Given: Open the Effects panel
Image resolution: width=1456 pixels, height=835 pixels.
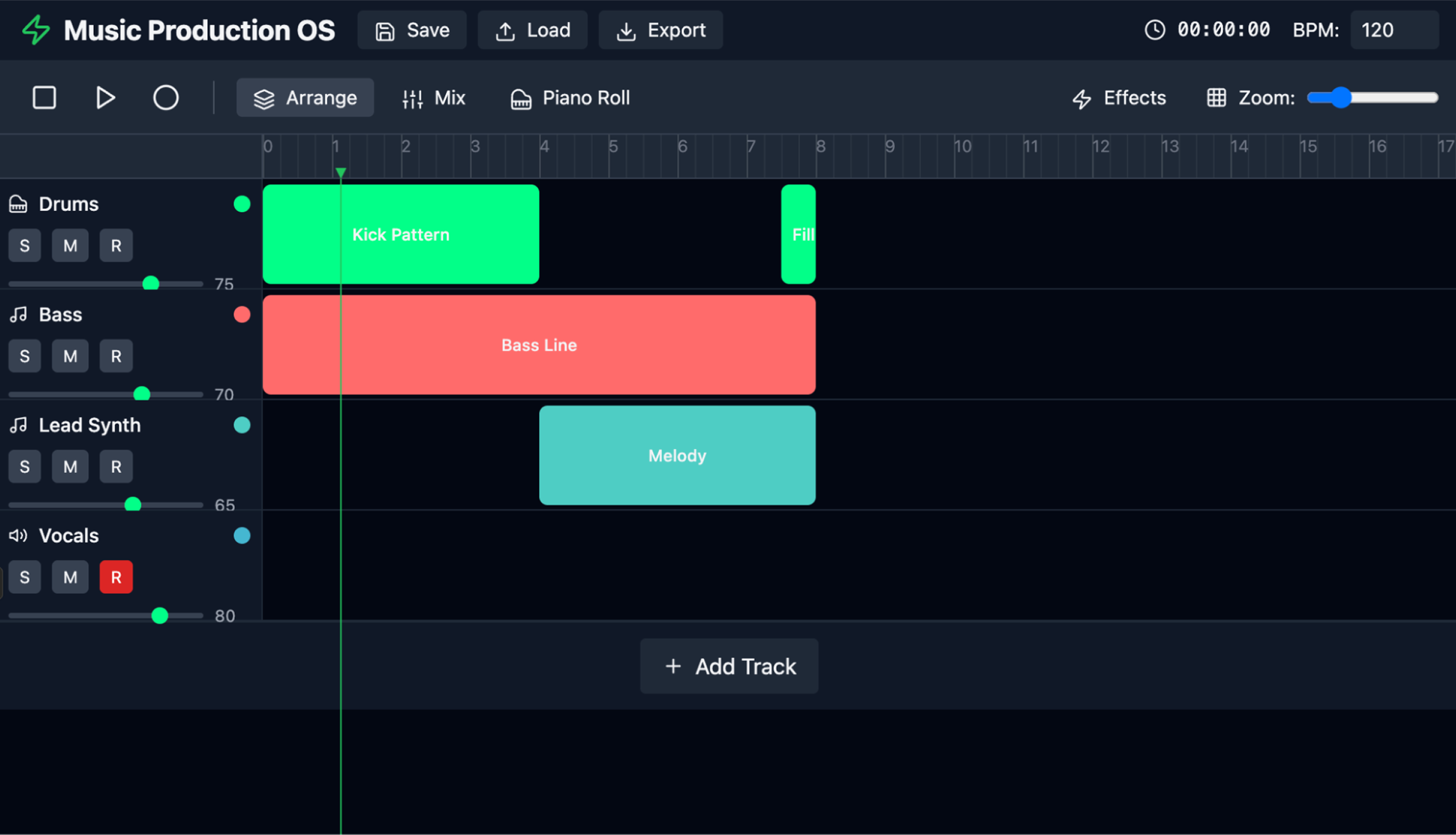Looking at the screenshot, I should click(1082, 97).
